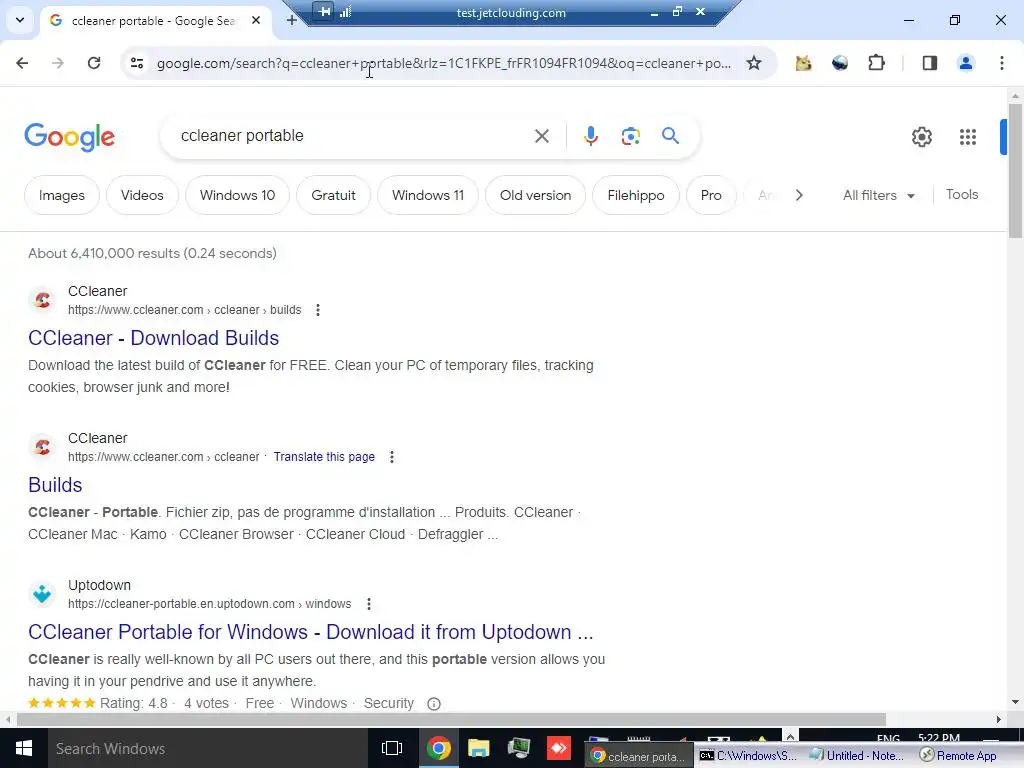Open the Builds search result

tap(55, 485)
